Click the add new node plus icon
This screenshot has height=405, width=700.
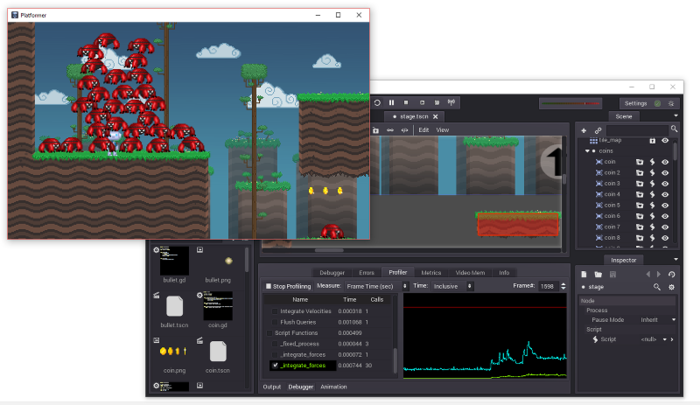tap(584, 130)
